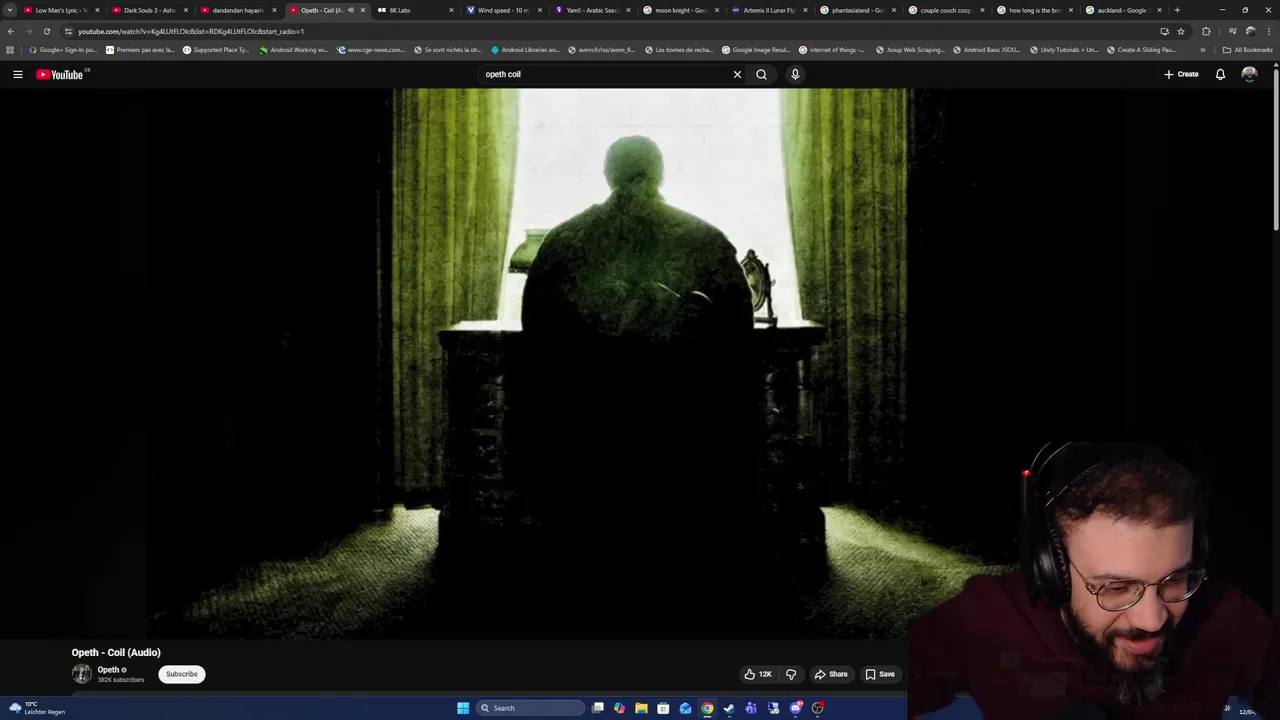The image size is (1280, 720).
Task: Go to the YouTube home logo
Action: click(x=60, y=74)
